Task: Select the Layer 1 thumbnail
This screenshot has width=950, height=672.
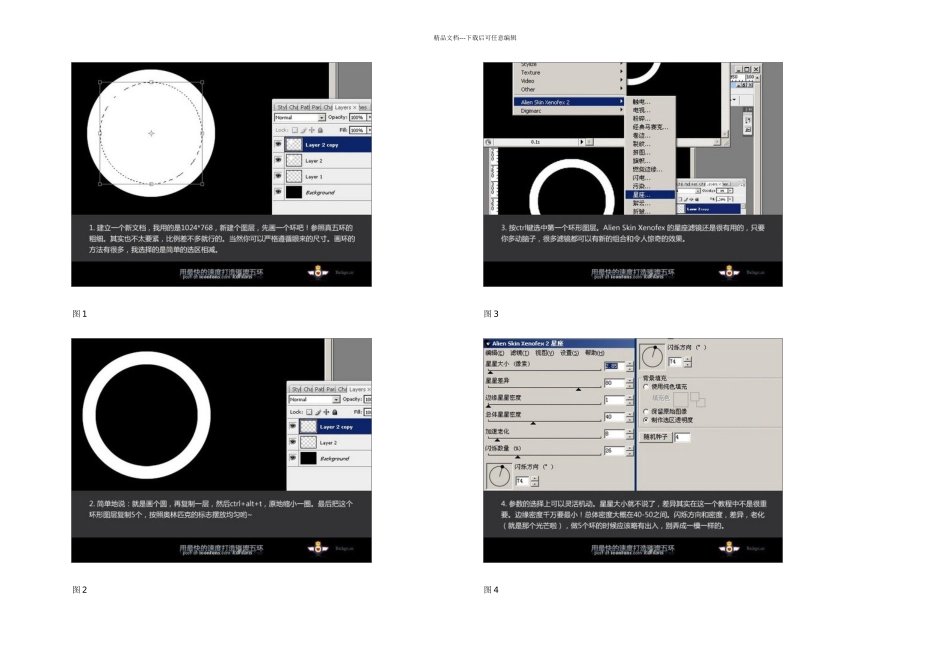Action: click(x=294, y=176)
